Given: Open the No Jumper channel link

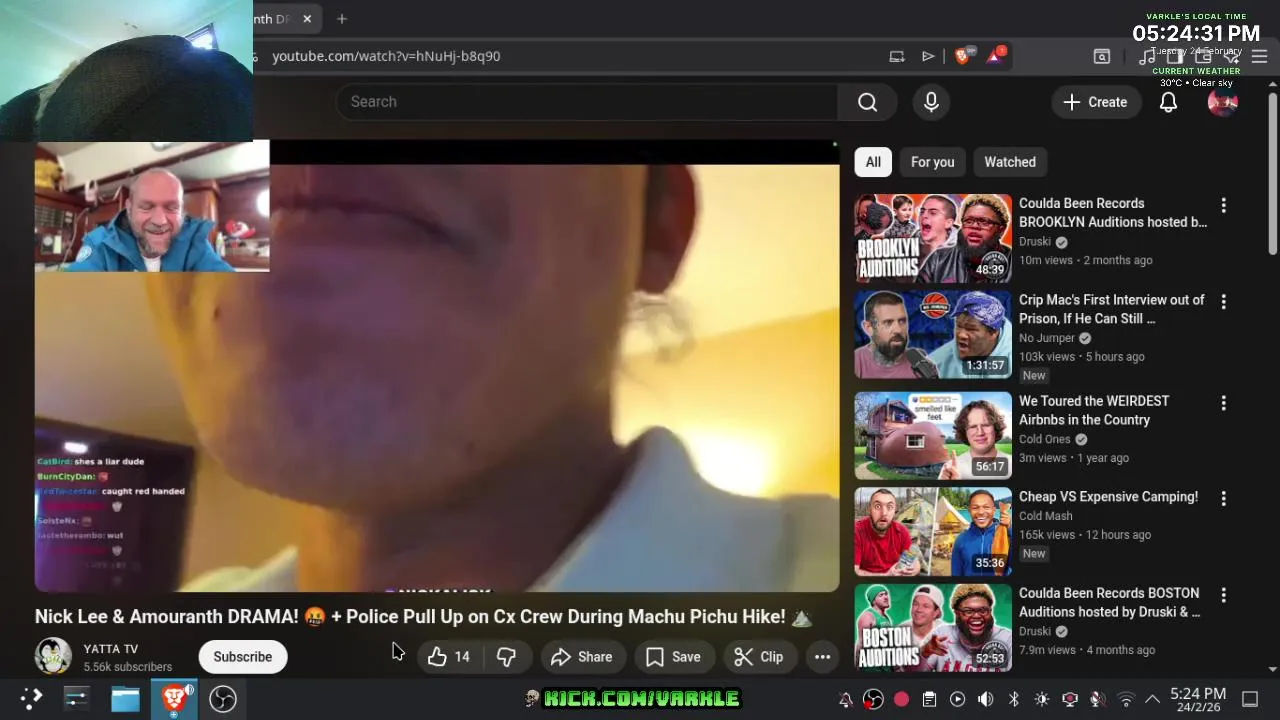Looking at the screenshot, I should tap(1047, 338).
